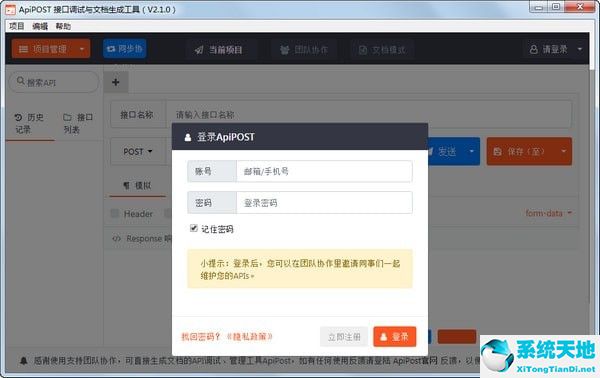Toggle the Header checkbox
Image resolution: width=600 pixels, height=378 pixels.
click(114, 213)
